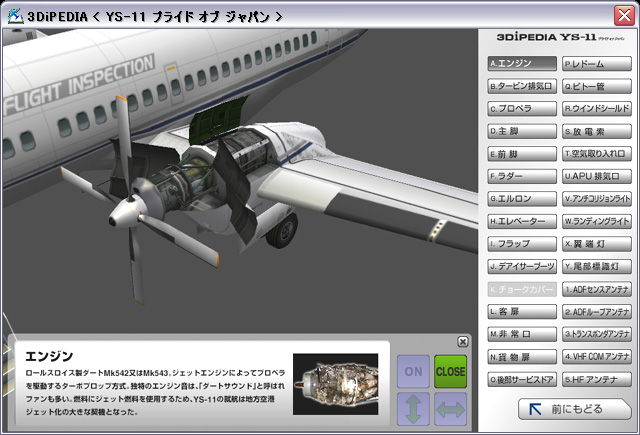Click the engine photo thumbnail
This screenshot has height=435, width=640.
click(336, 384)
